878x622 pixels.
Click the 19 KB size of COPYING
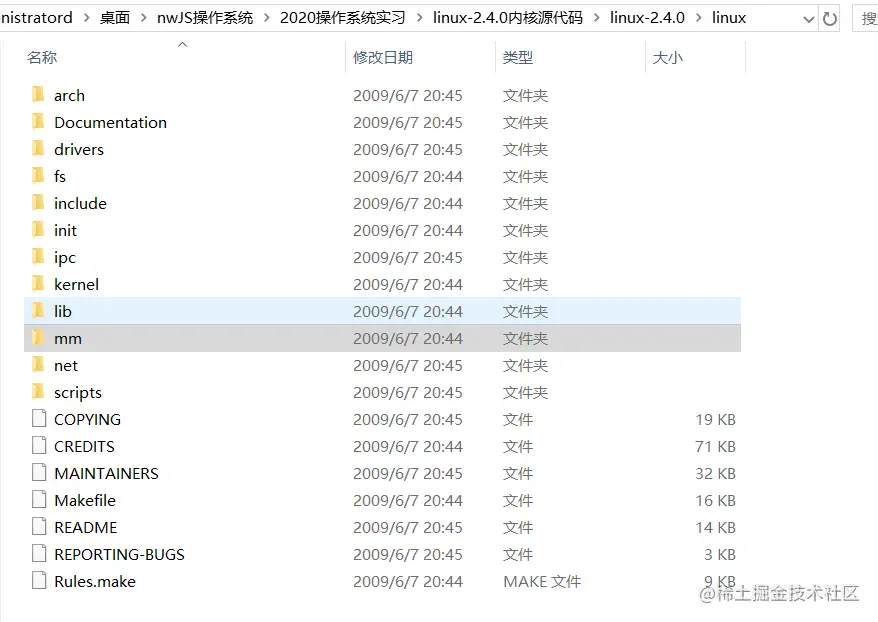point(715,419)
